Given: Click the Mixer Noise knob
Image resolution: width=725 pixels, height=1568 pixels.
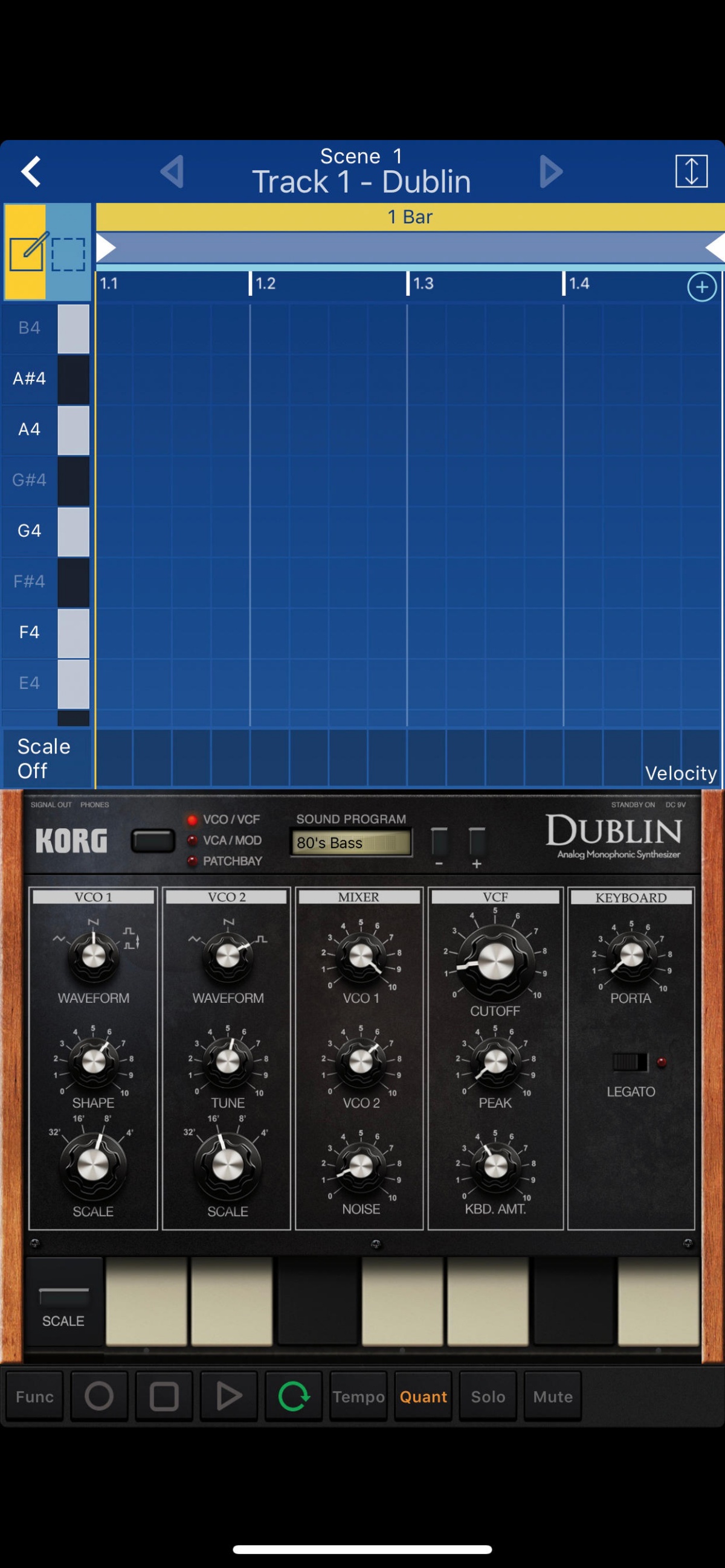Looking at the screenshot, I should [361, 1167].
